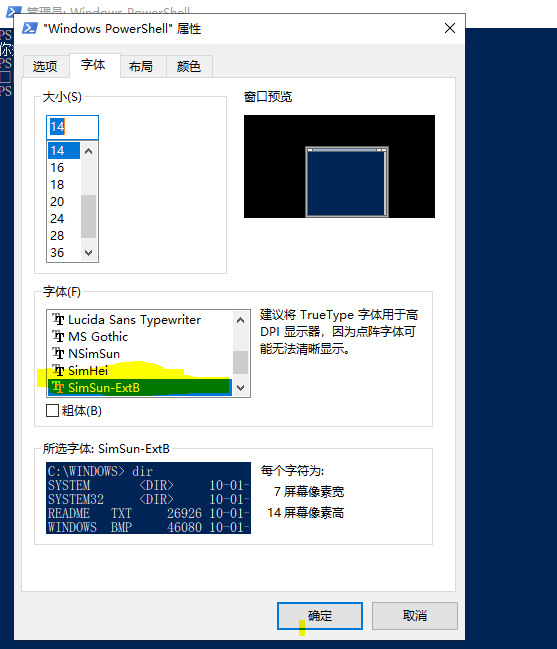The image size is (557, 649).
Task: Switch to the 选项 tab
Action: pyautogui.click(x=45, y=66)
